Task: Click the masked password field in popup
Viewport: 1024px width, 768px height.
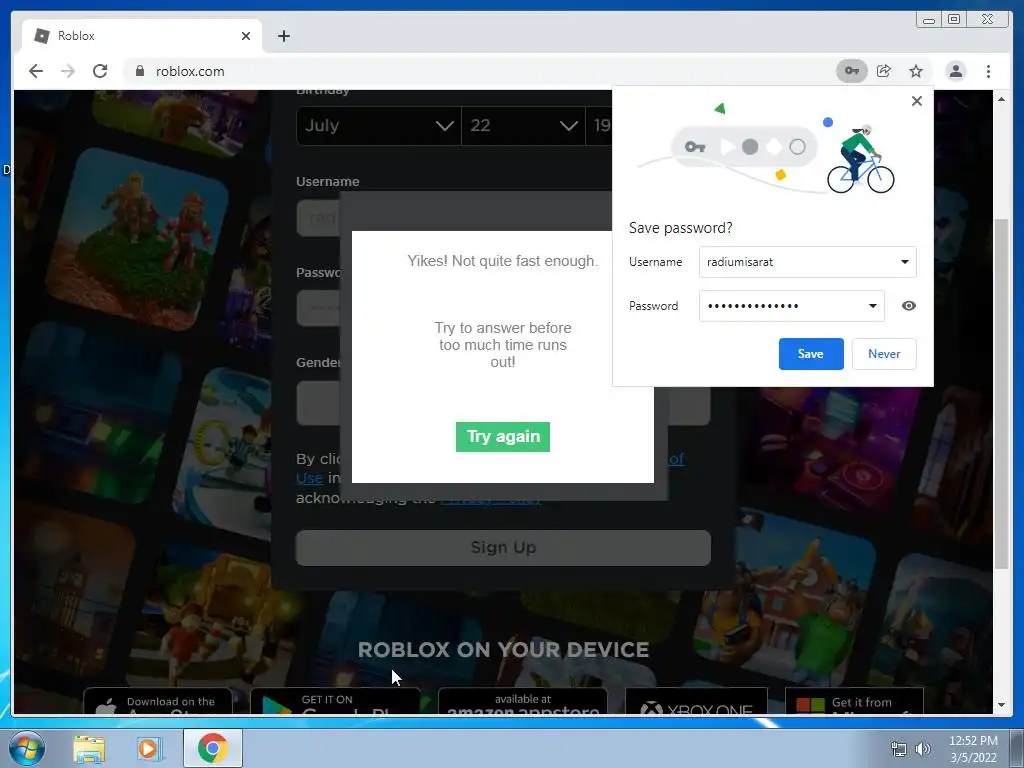Action: click(x=792, y=306)
